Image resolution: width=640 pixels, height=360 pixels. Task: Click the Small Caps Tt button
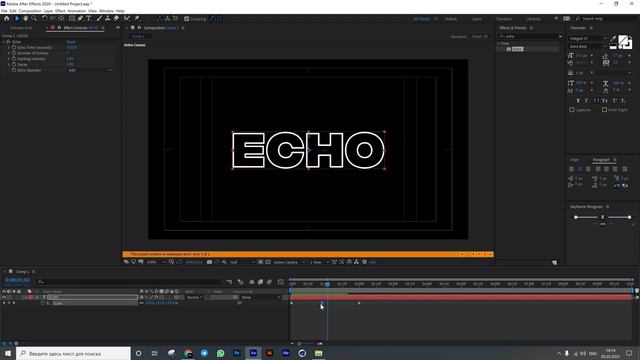[605, 101]
